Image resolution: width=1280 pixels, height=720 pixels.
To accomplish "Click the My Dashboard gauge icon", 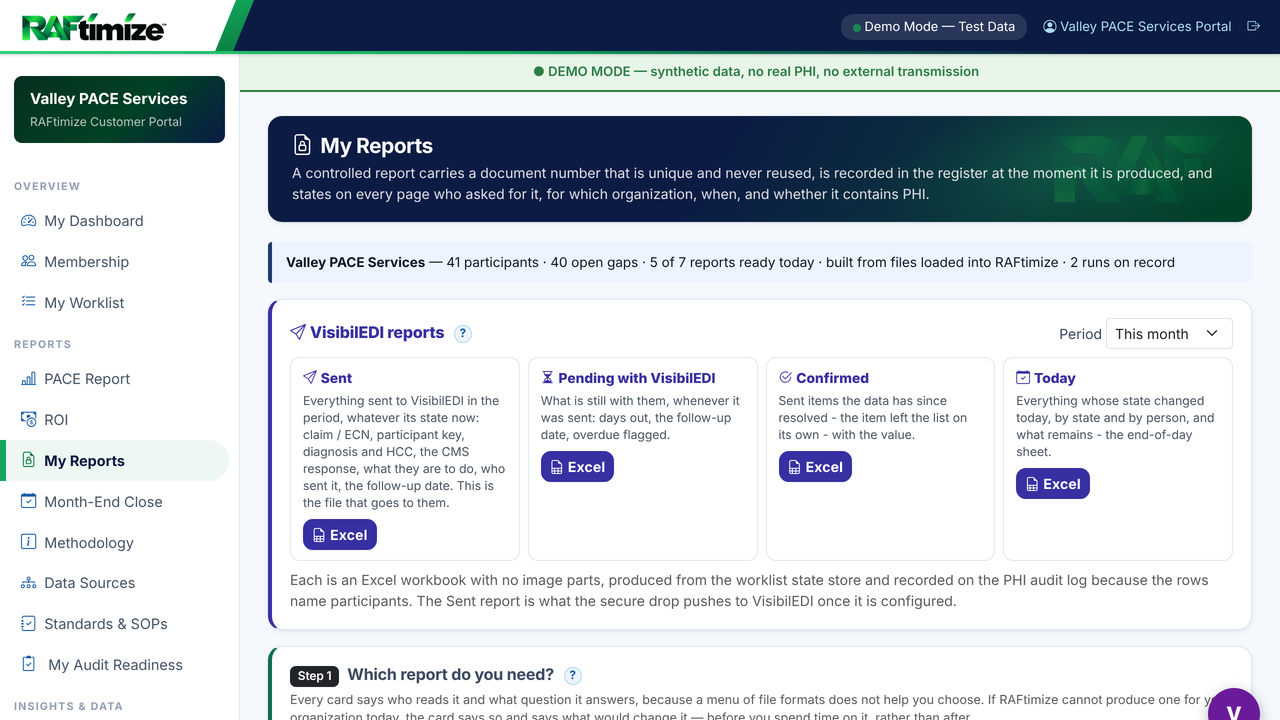I will tap(28, 221).
